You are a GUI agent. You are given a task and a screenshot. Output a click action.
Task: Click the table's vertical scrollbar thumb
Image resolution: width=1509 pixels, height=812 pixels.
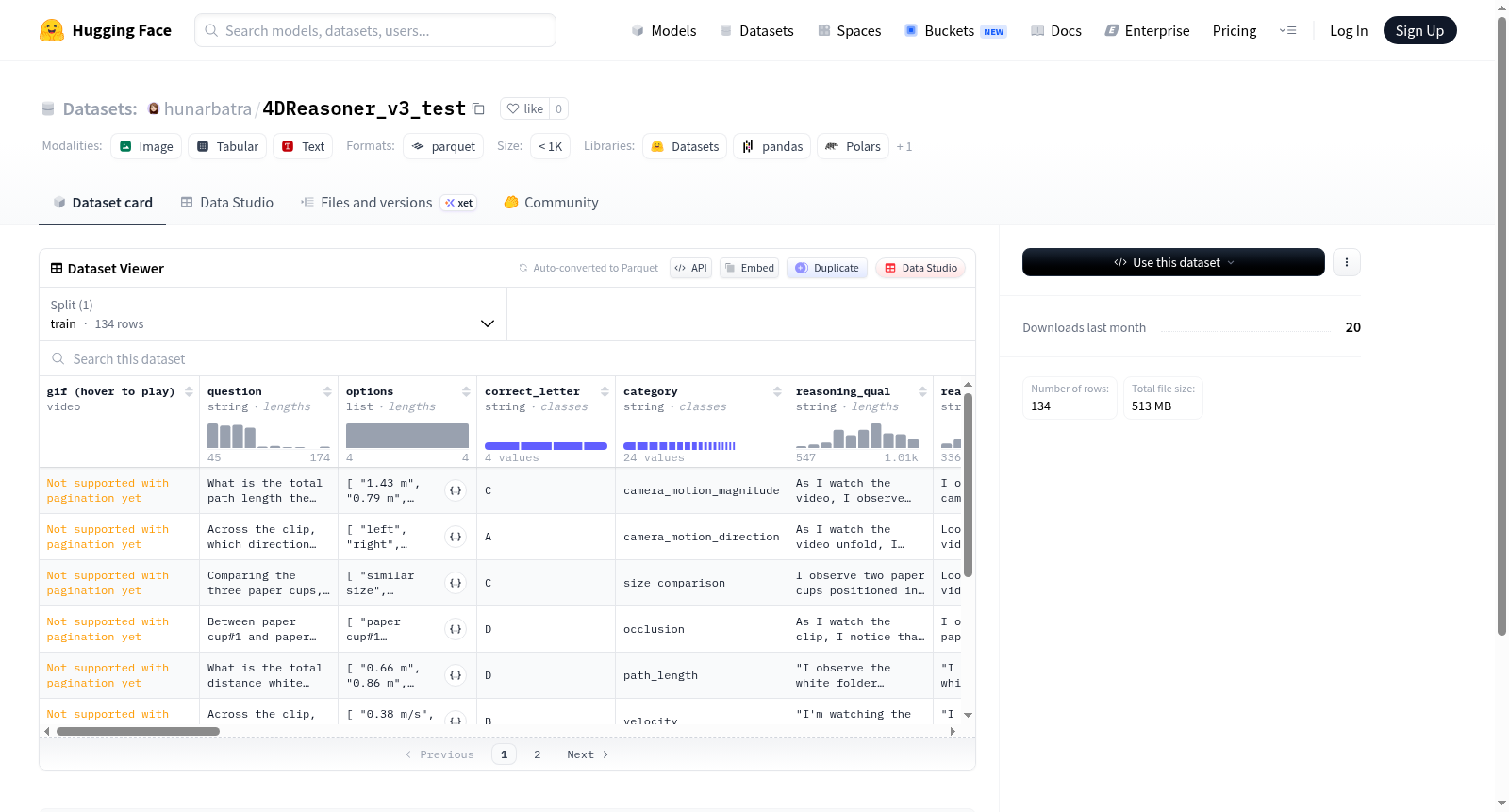tap(968, 485)
